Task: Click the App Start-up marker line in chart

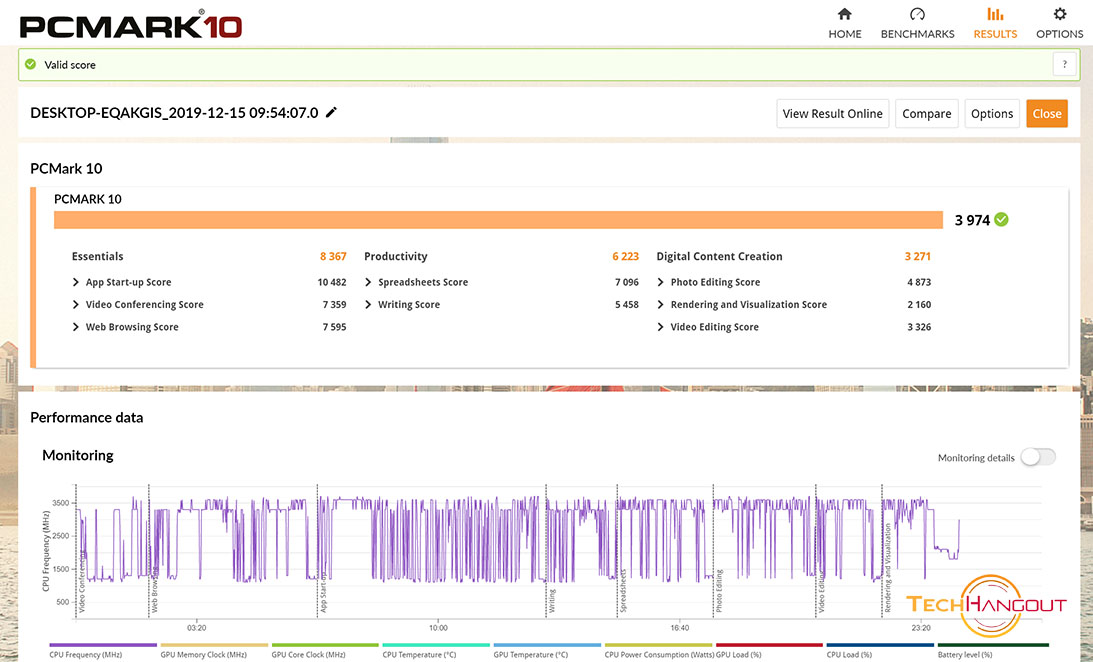Action: click(317, 551)
